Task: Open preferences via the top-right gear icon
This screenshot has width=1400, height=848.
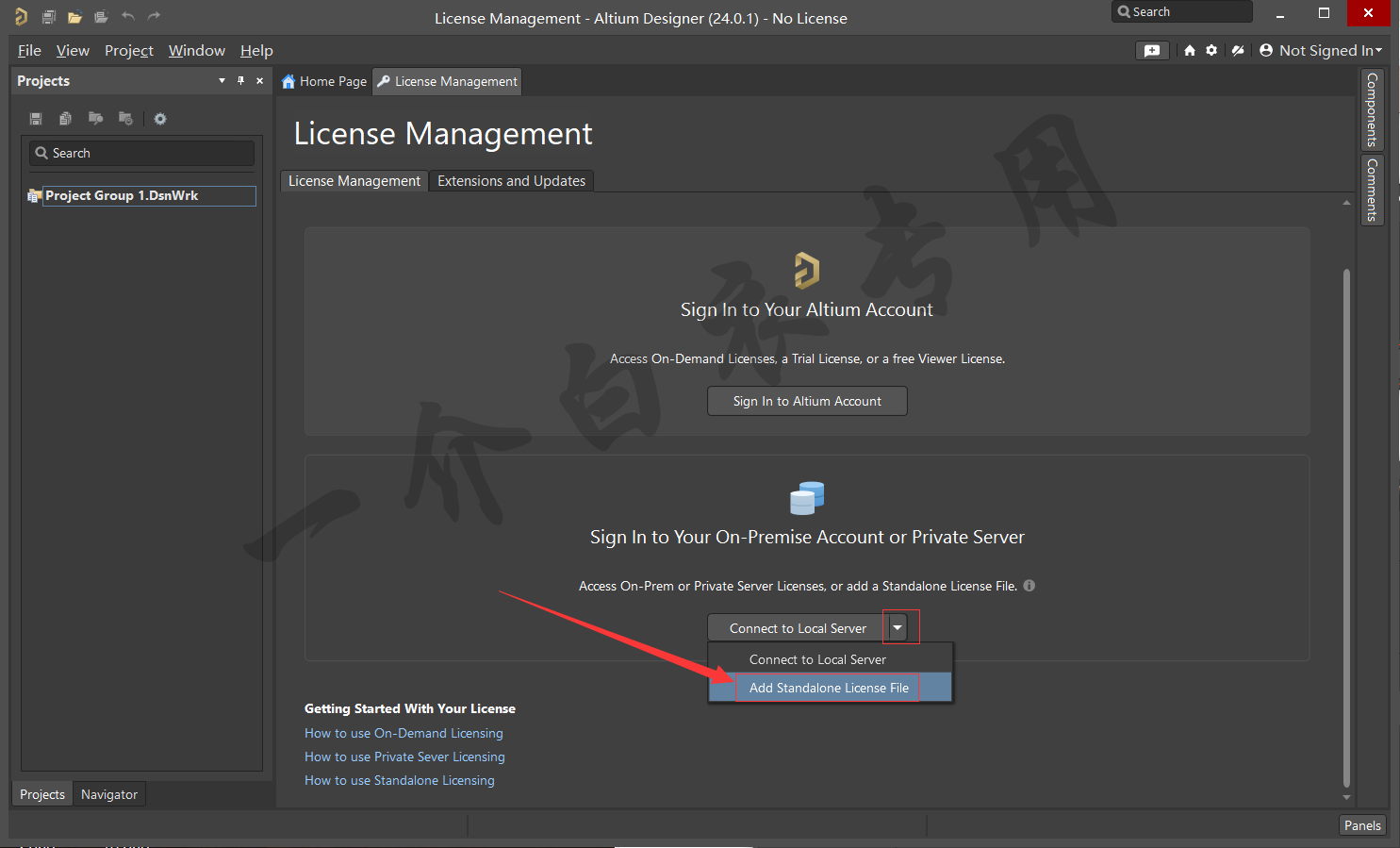Action: coord(1211,51)
